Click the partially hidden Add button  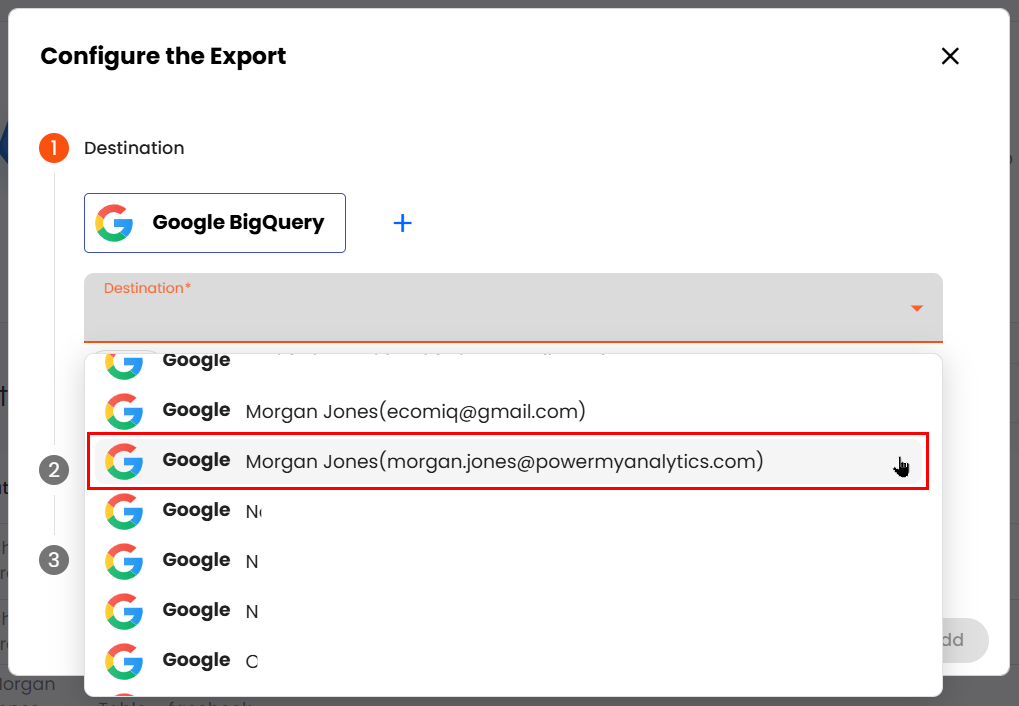pyautogui.click(x=961, y=640)
